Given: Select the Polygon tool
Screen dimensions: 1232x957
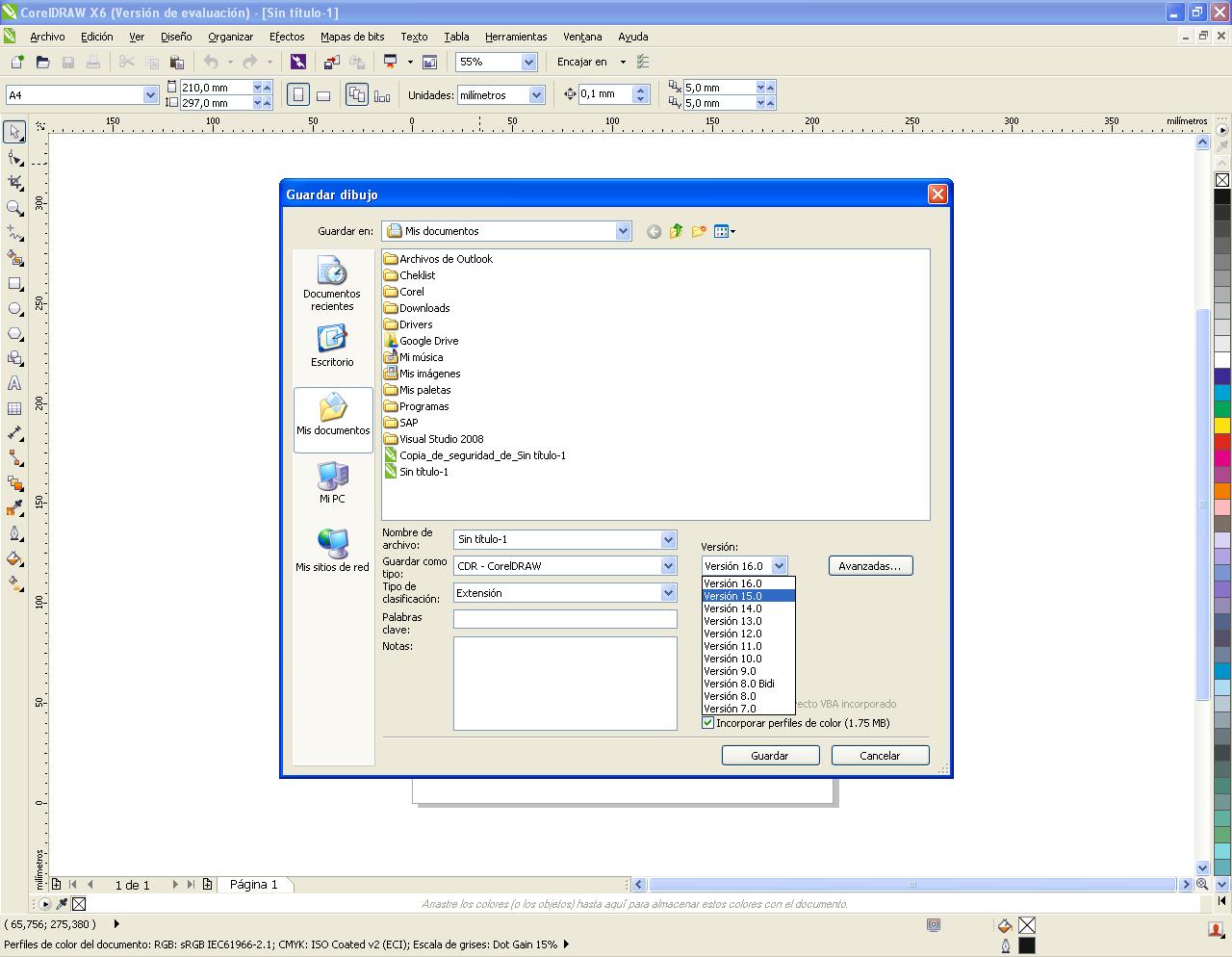Looking at the screenshot, I should (x=14, y=333).
